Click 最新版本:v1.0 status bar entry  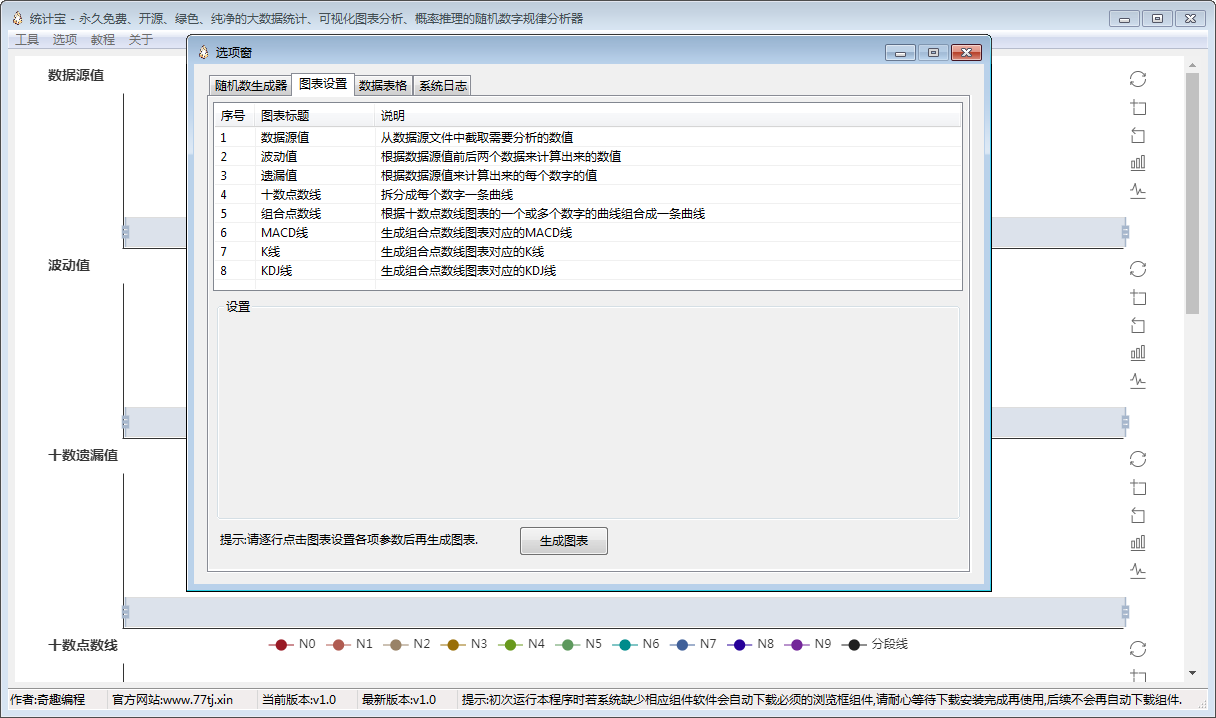tap(398, 699)
